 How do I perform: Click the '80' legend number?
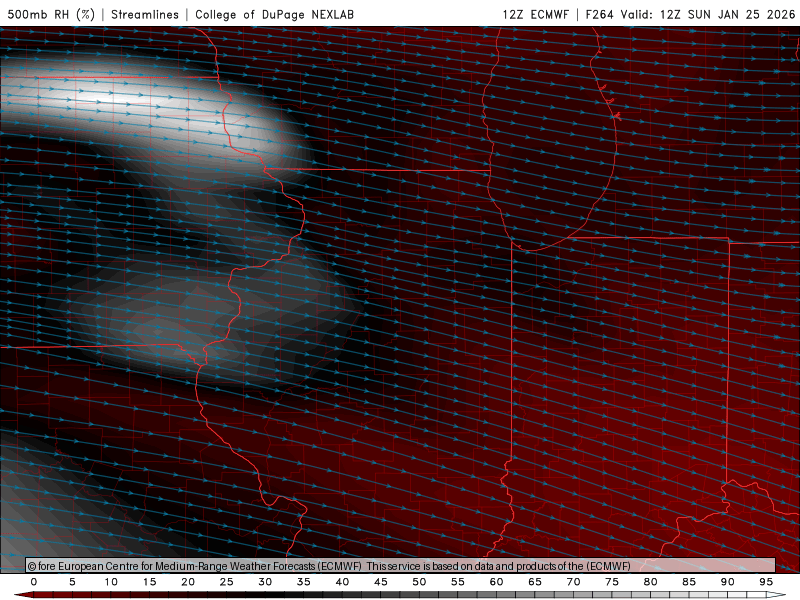point(651,582)
